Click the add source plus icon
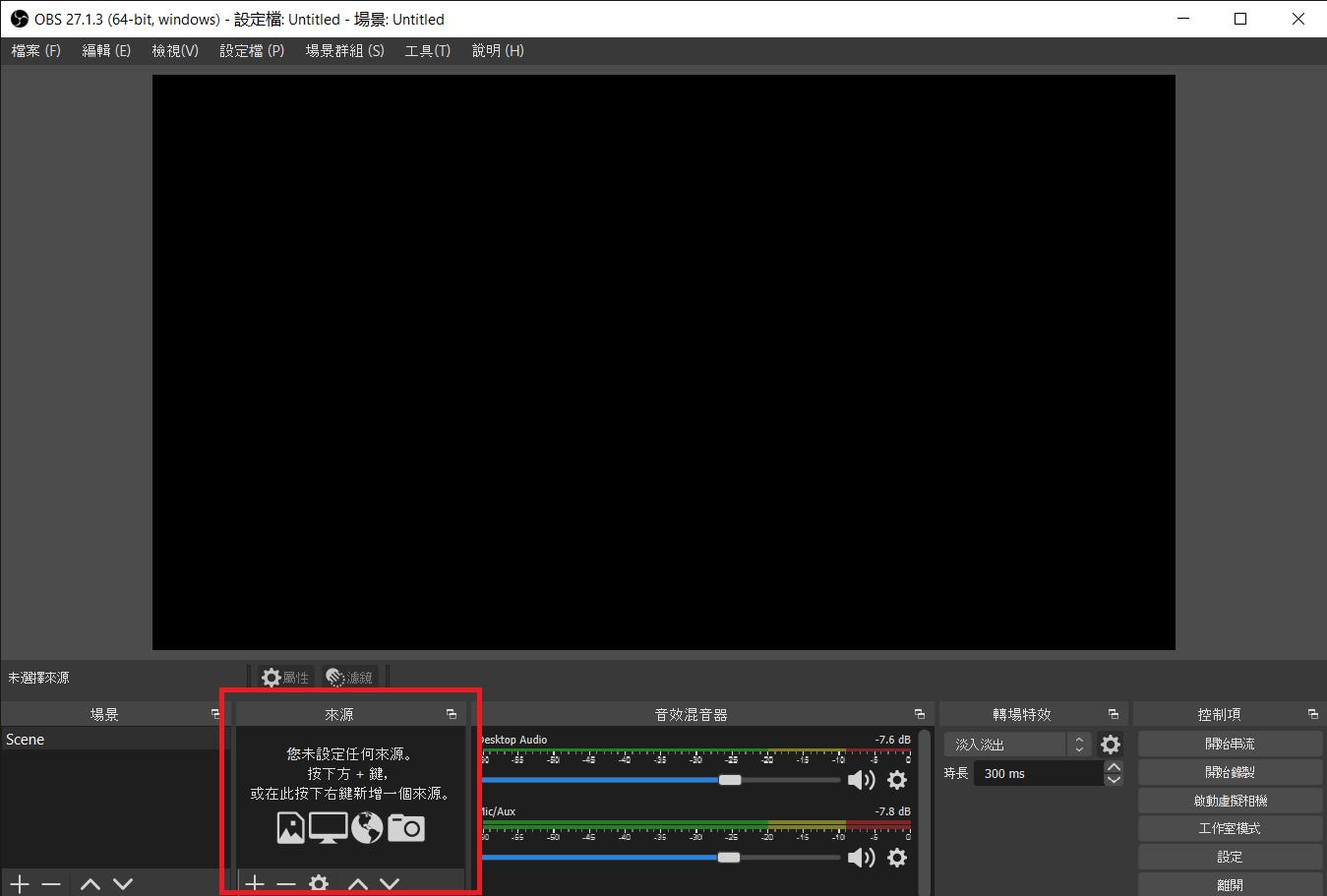The image size is (1327, 896). 255,883
